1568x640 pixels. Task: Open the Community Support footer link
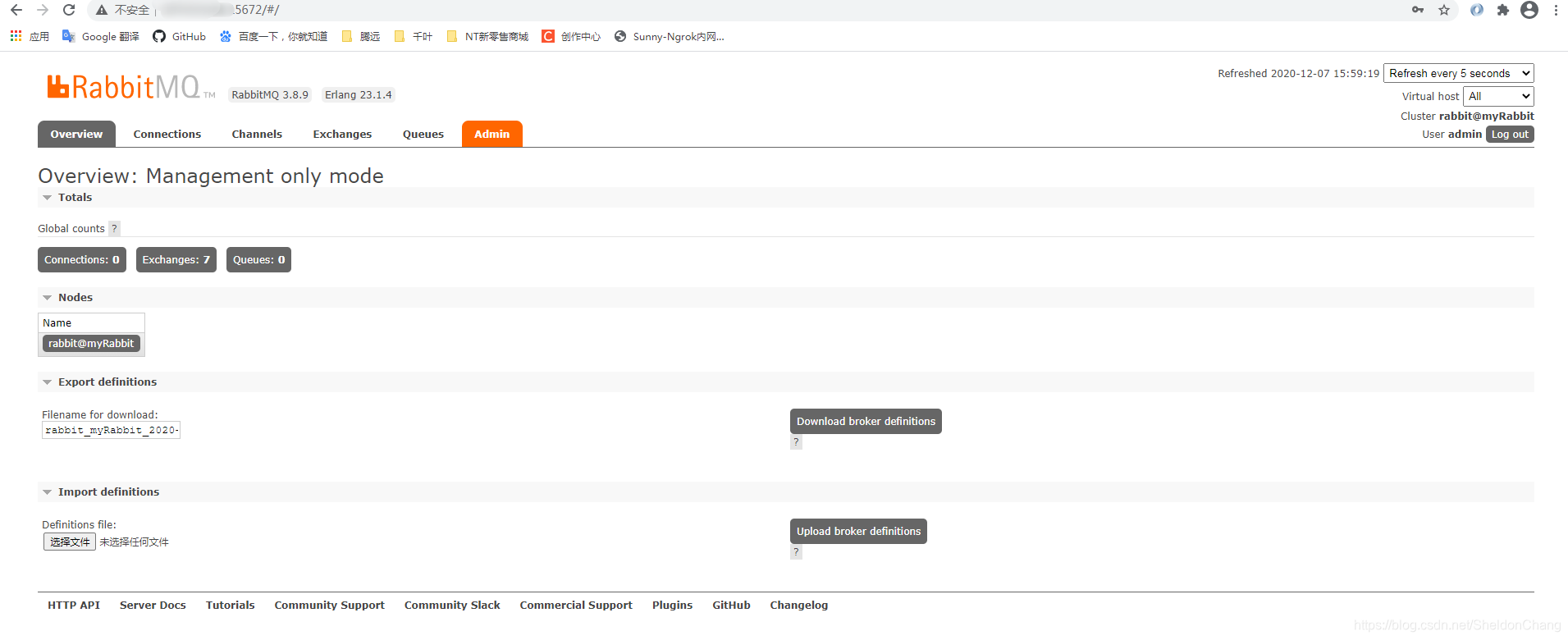(x=330, y=606)
